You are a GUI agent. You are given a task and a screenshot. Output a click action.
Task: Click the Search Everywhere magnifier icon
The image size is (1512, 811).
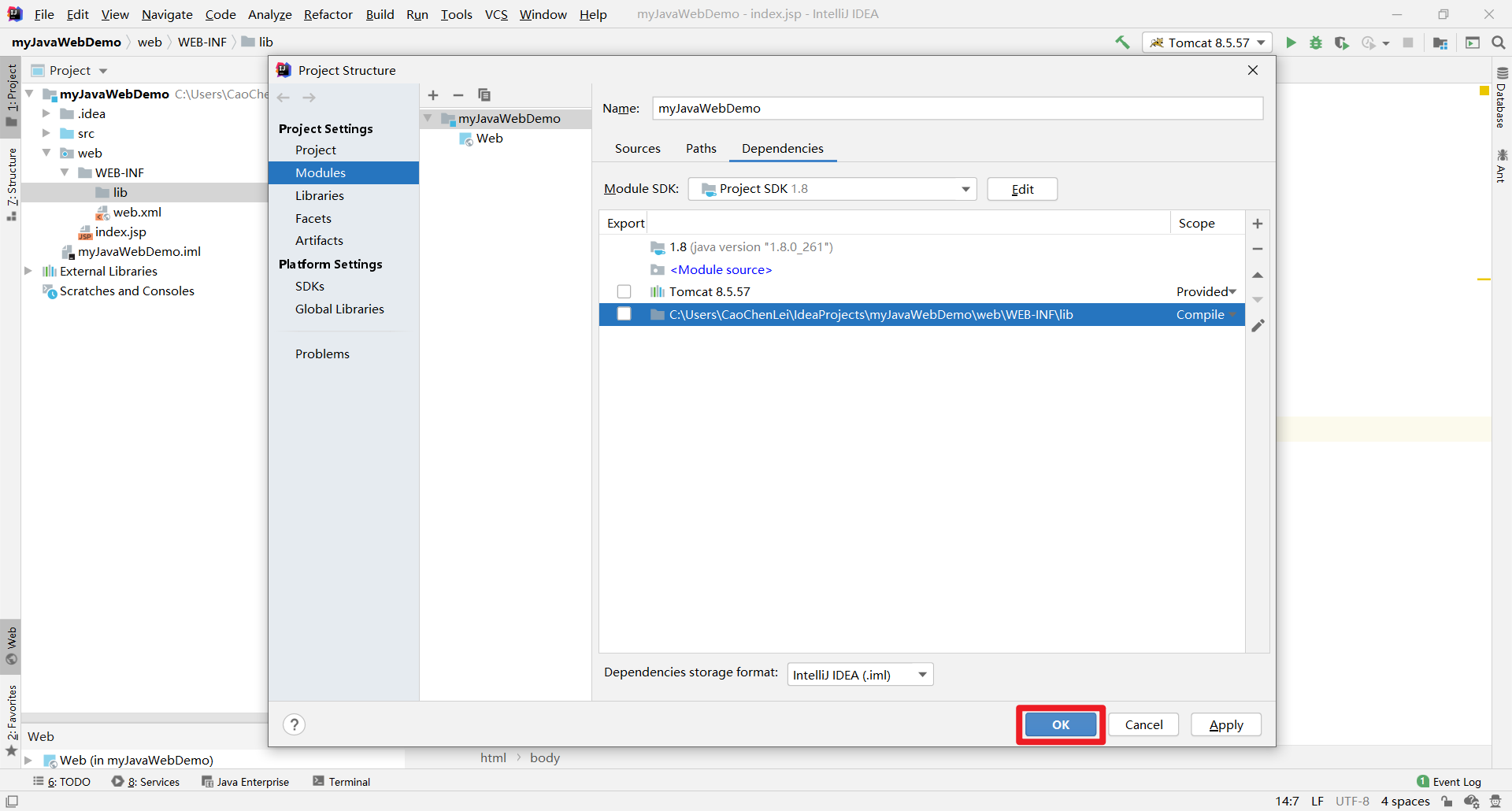pyautogui.click(x=1499, y=43)
